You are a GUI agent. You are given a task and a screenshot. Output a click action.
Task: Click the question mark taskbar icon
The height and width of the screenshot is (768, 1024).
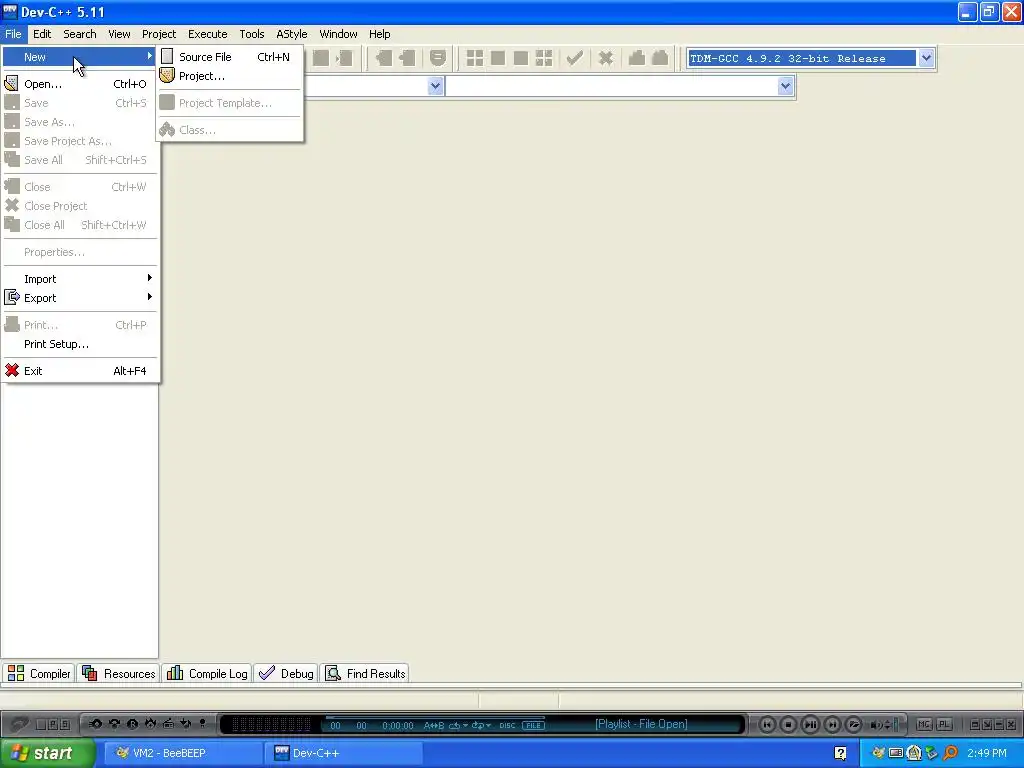[x=840, y=753]
